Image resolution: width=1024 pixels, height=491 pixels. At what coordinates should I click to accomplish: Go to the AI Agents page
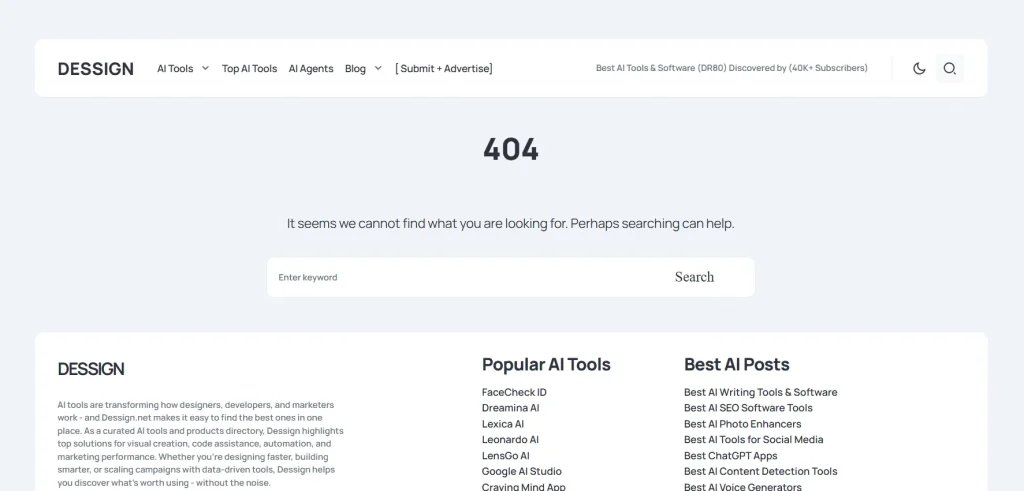click(x=311, y=69)
